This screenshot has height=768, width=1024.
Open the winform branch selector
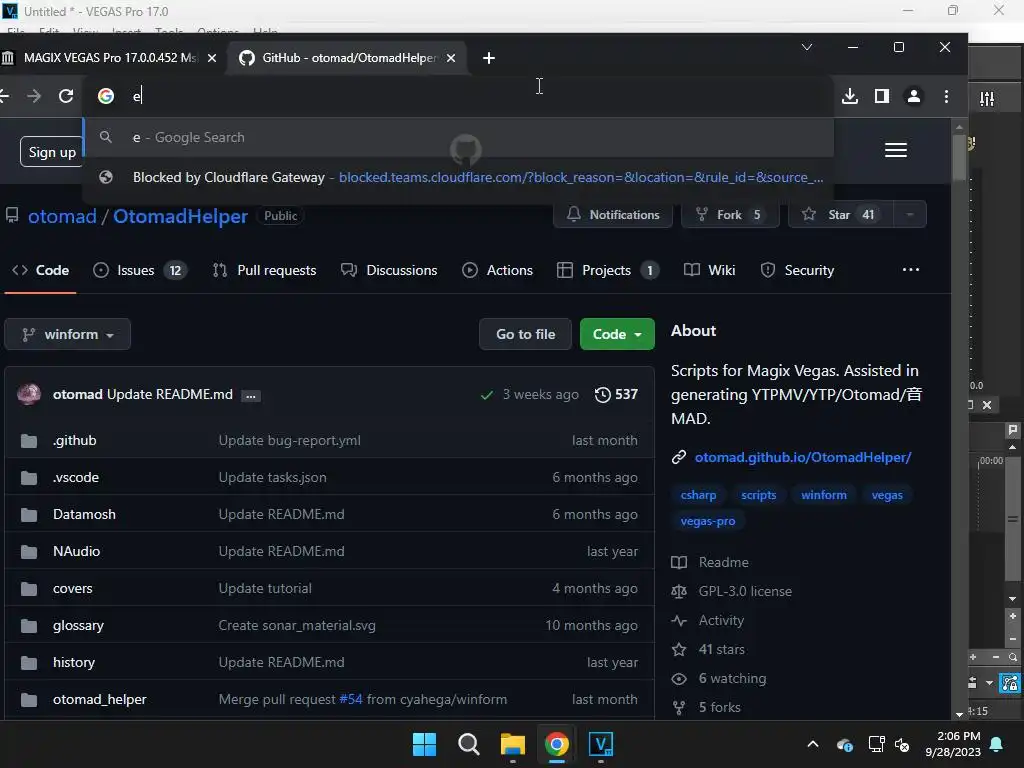coord(67,334)
